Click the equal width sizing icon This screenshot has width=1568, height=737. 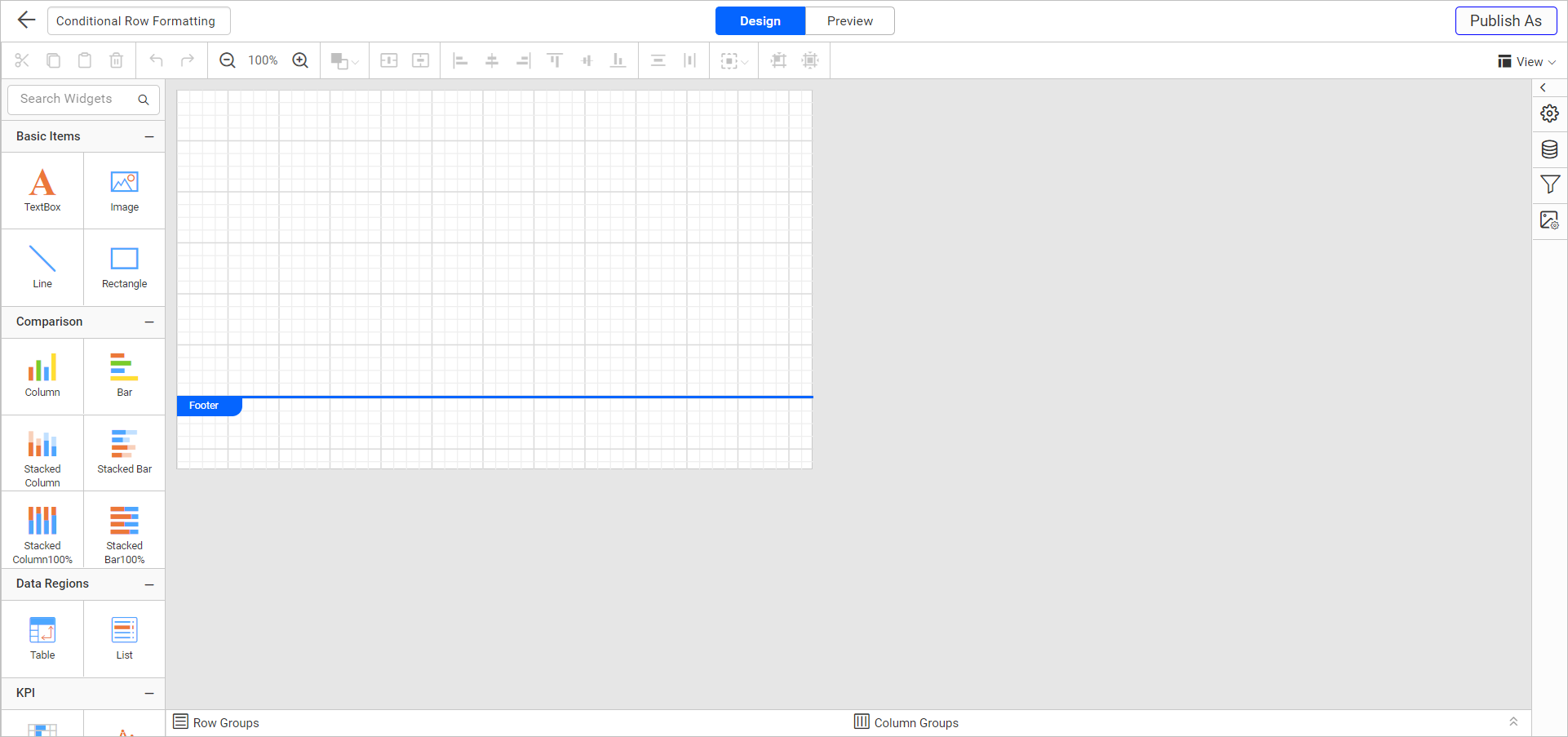389,60
